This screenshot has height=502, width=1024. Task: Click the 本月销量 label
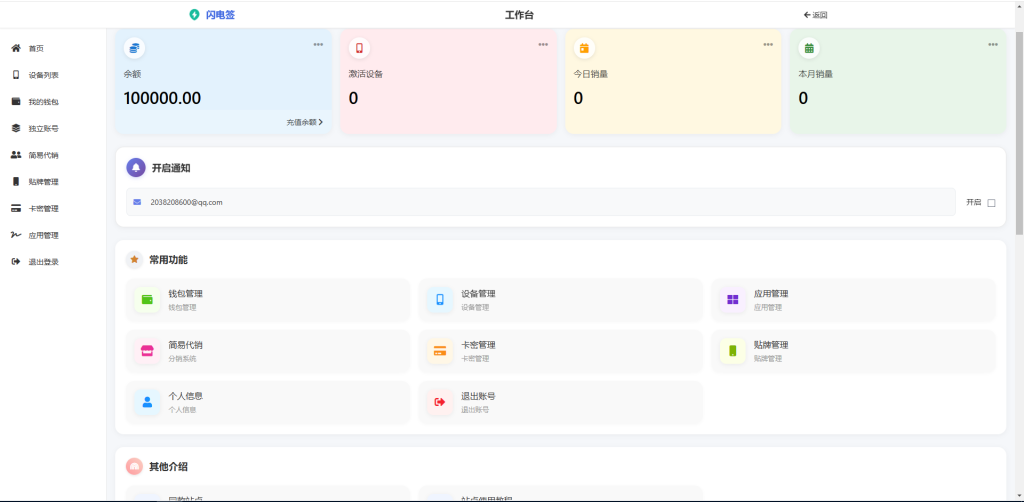[816, 74]
